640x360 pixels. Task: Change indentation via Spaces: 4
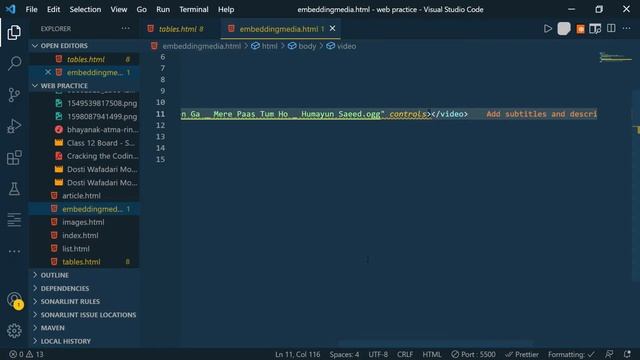click(344, 354)
